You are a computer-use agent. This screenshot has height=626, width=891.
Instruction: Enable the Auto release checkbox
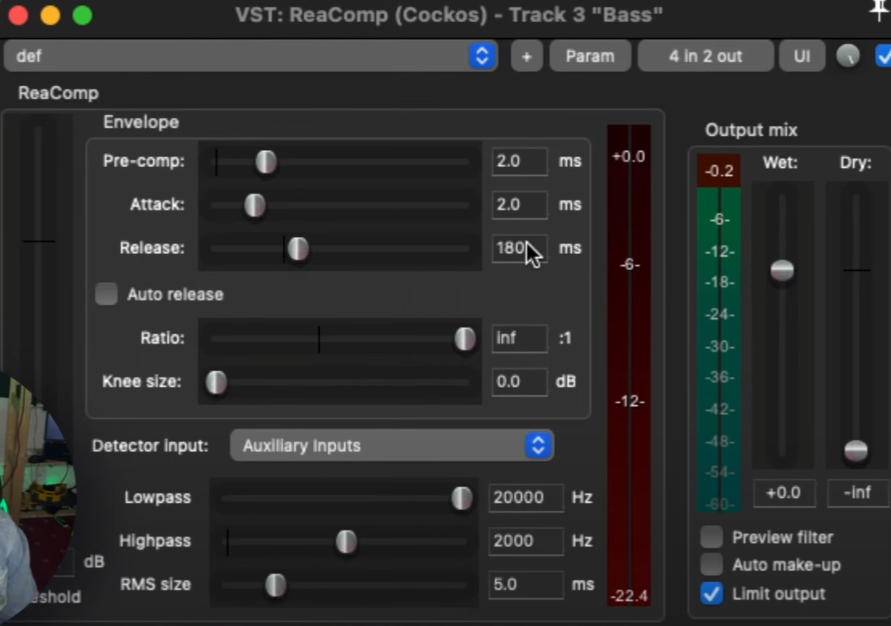(106, 294)
